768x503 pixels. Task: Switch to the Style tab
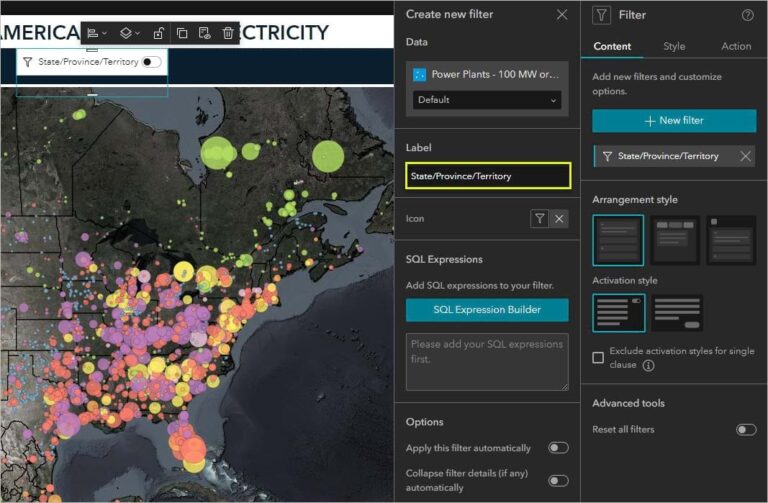674,47
